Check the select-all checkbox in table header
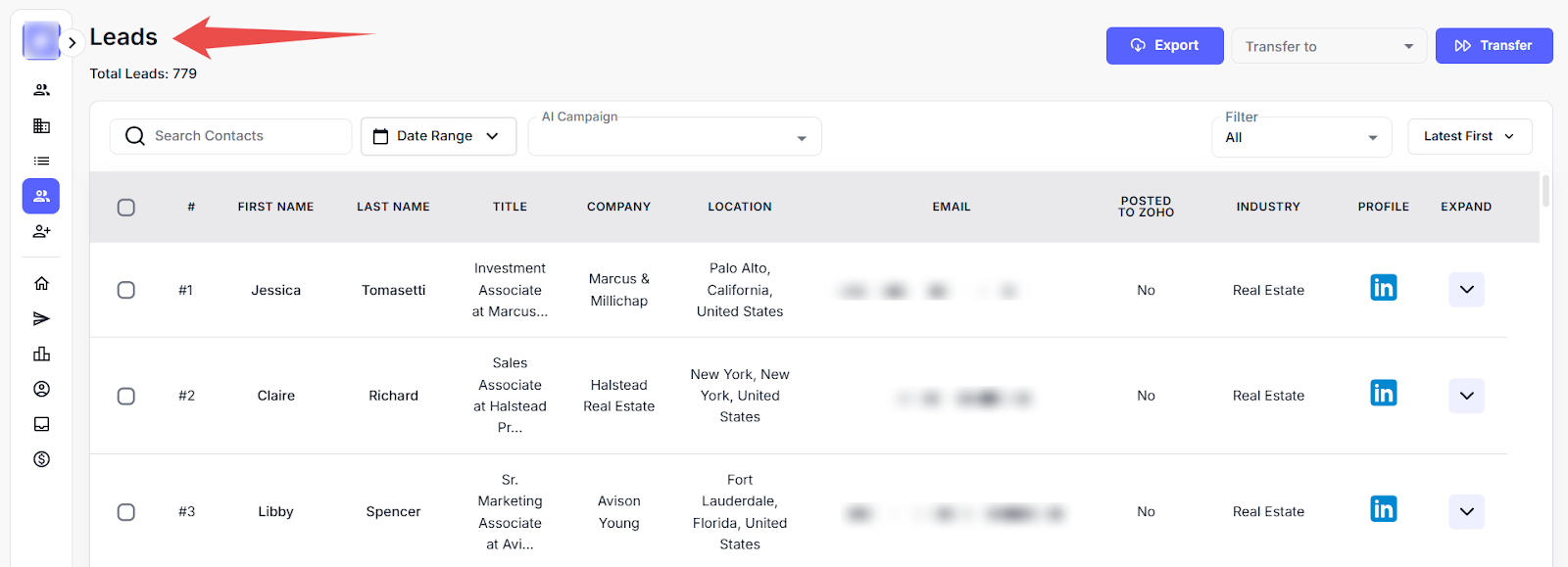The height and width of the screenshot is (567, 1568). pos(126,208)
